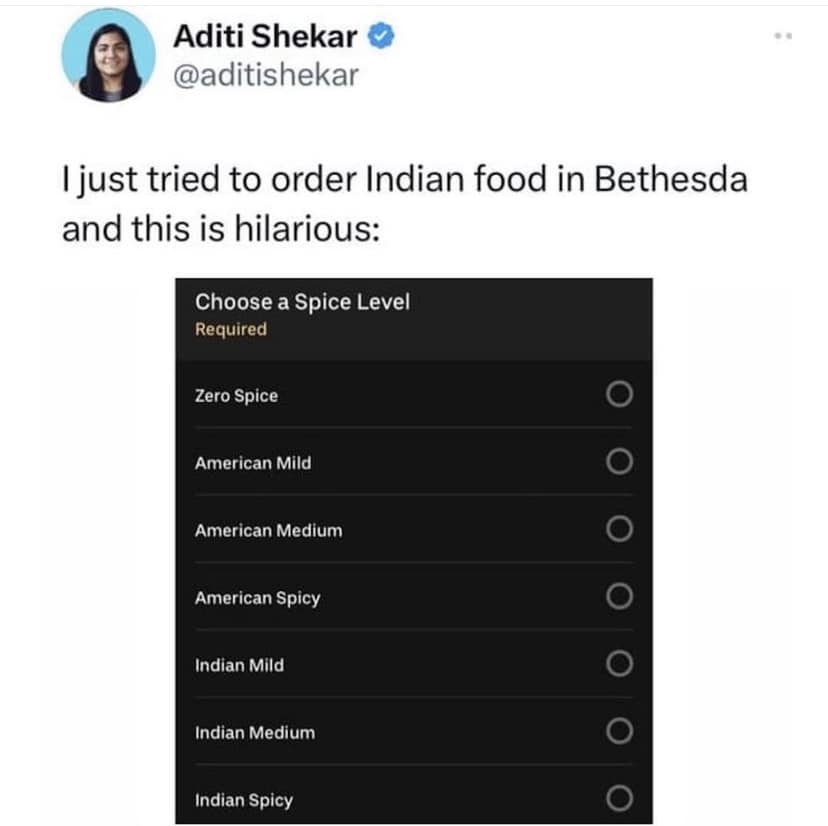This screenshot has height=826, width=828.
Task: Pick the American Spicy radio button
Action: click(x=619, y=596)
